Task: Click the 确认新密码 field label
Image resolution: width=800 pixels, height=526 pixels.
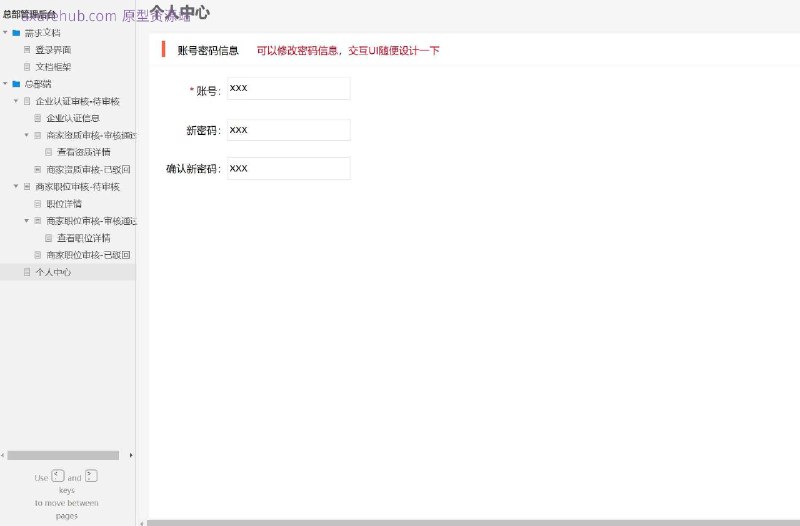Action: pos(193,169)
